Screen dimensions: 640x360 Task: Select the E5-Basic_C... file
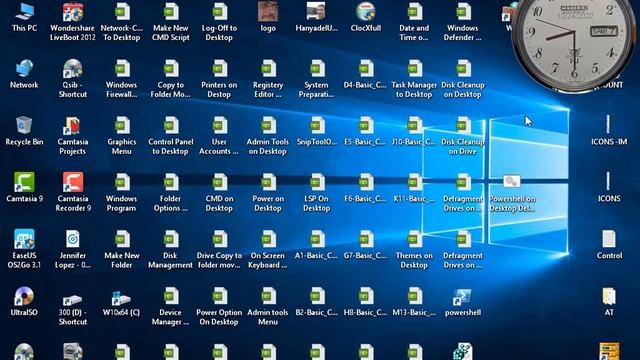click(x=365, y=126)
